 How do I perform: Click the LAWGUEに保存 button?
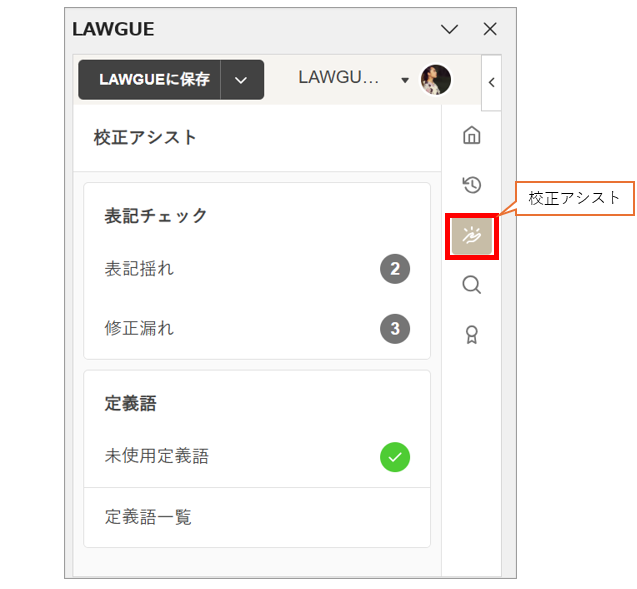tap(154, 80)
